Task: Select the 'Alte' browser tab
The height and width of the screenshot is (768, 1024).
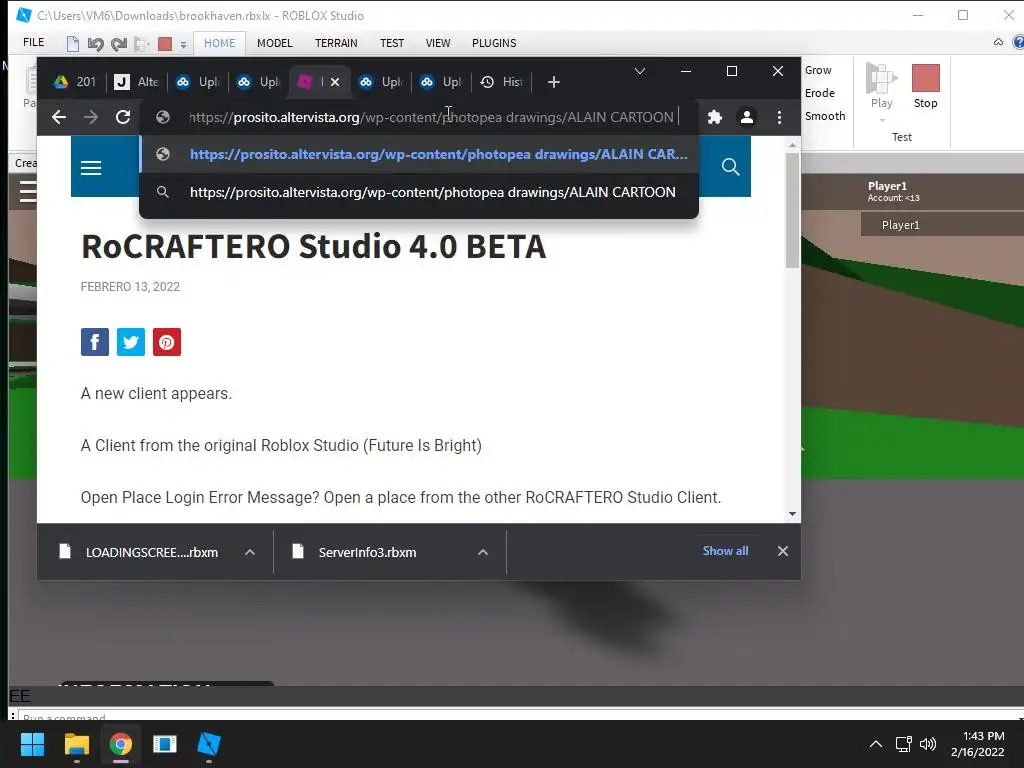Action: (136, 82)
